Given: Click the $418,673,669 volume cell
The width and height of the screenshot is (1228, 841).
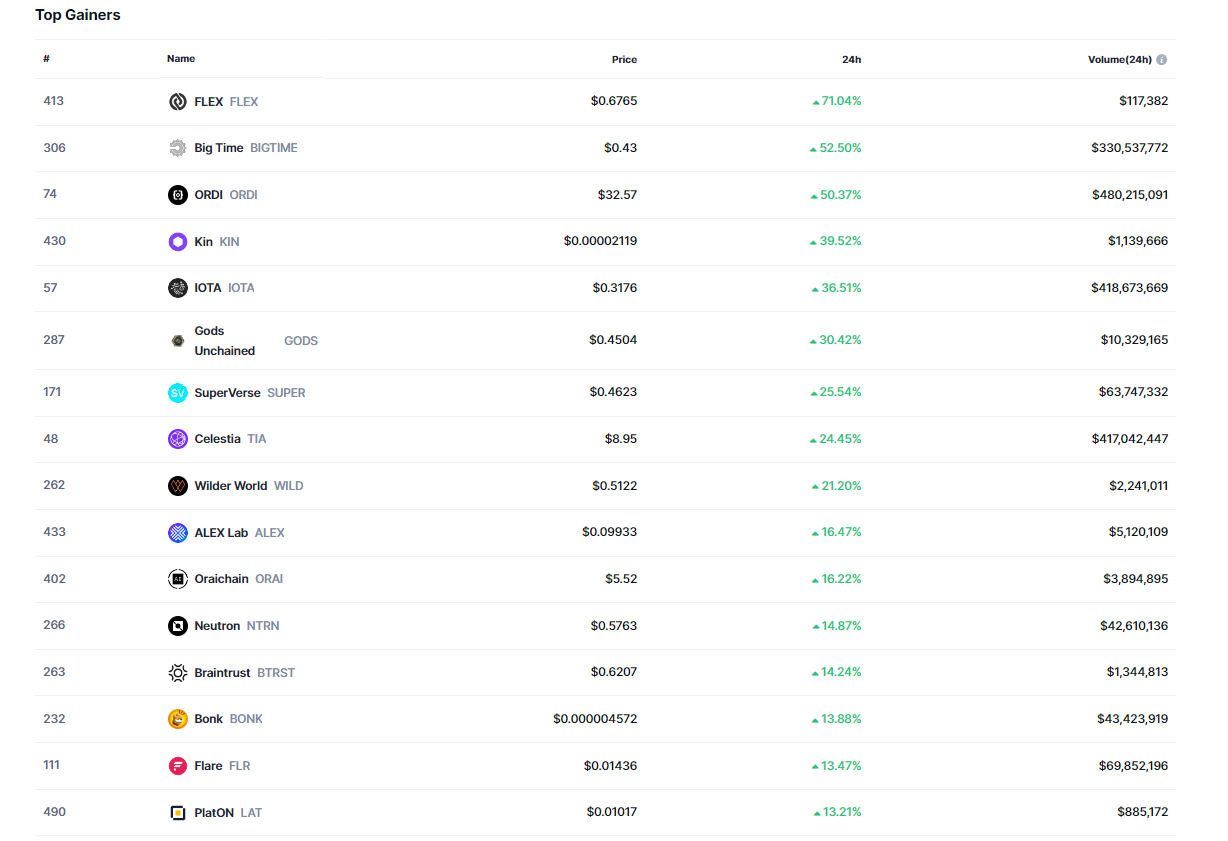Looking at the screenshot, I should [x=1130, y=288].
